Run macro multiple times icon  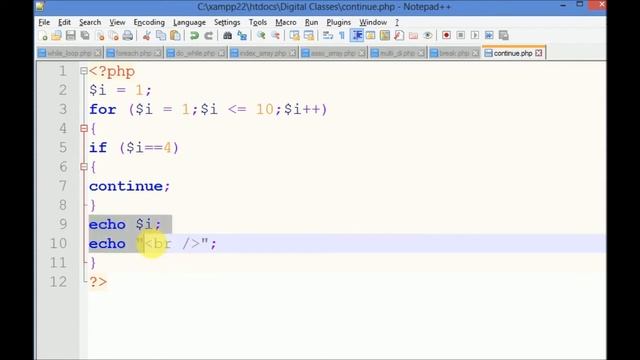click(489, 36)
